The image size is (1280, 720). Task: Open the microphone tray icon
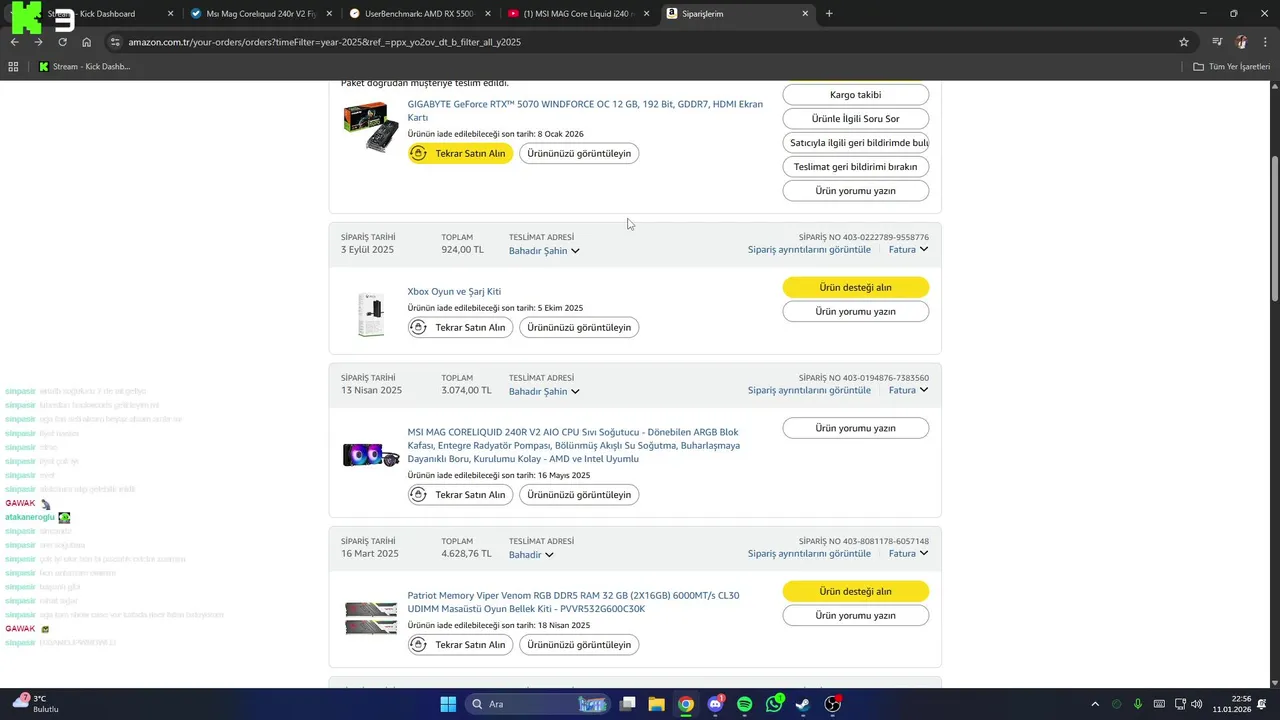1138,704
